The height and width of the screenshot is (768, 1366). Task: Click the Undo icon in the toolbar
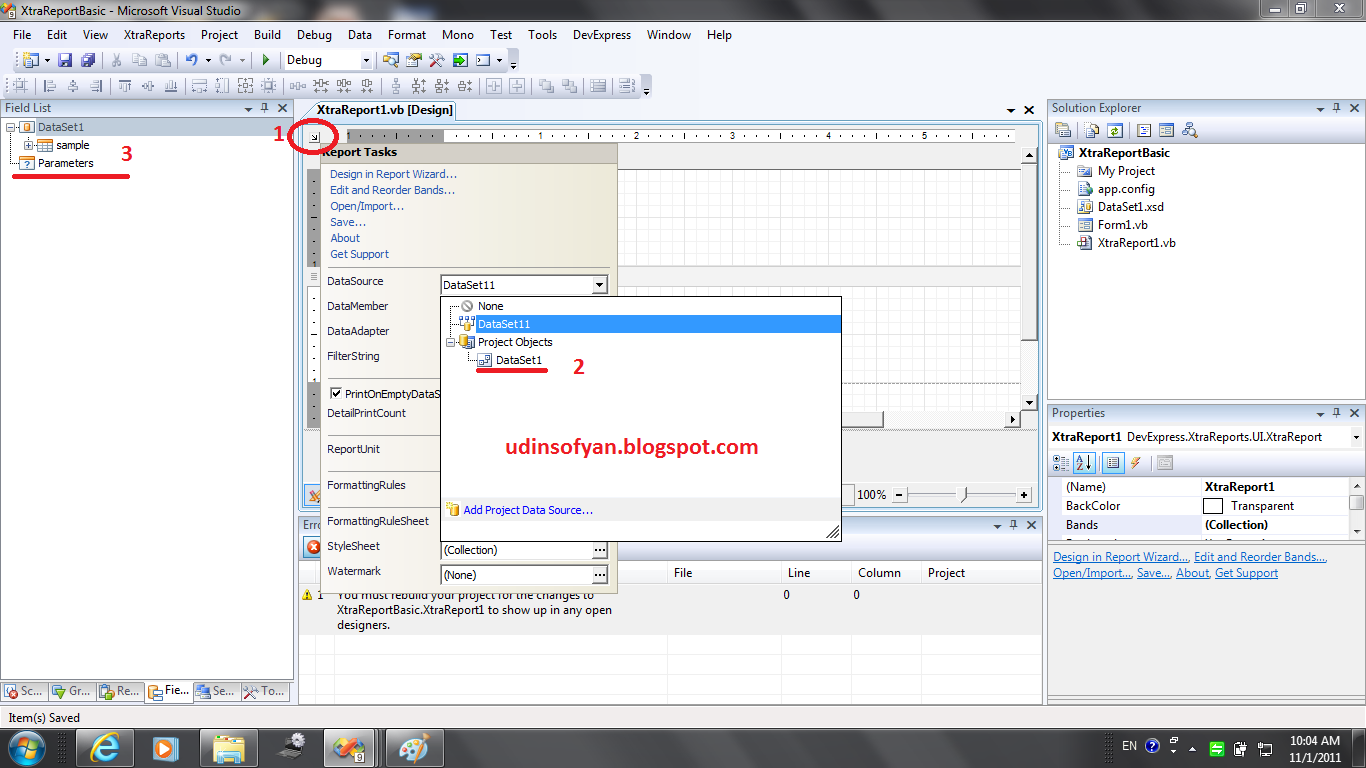(190, 60)
